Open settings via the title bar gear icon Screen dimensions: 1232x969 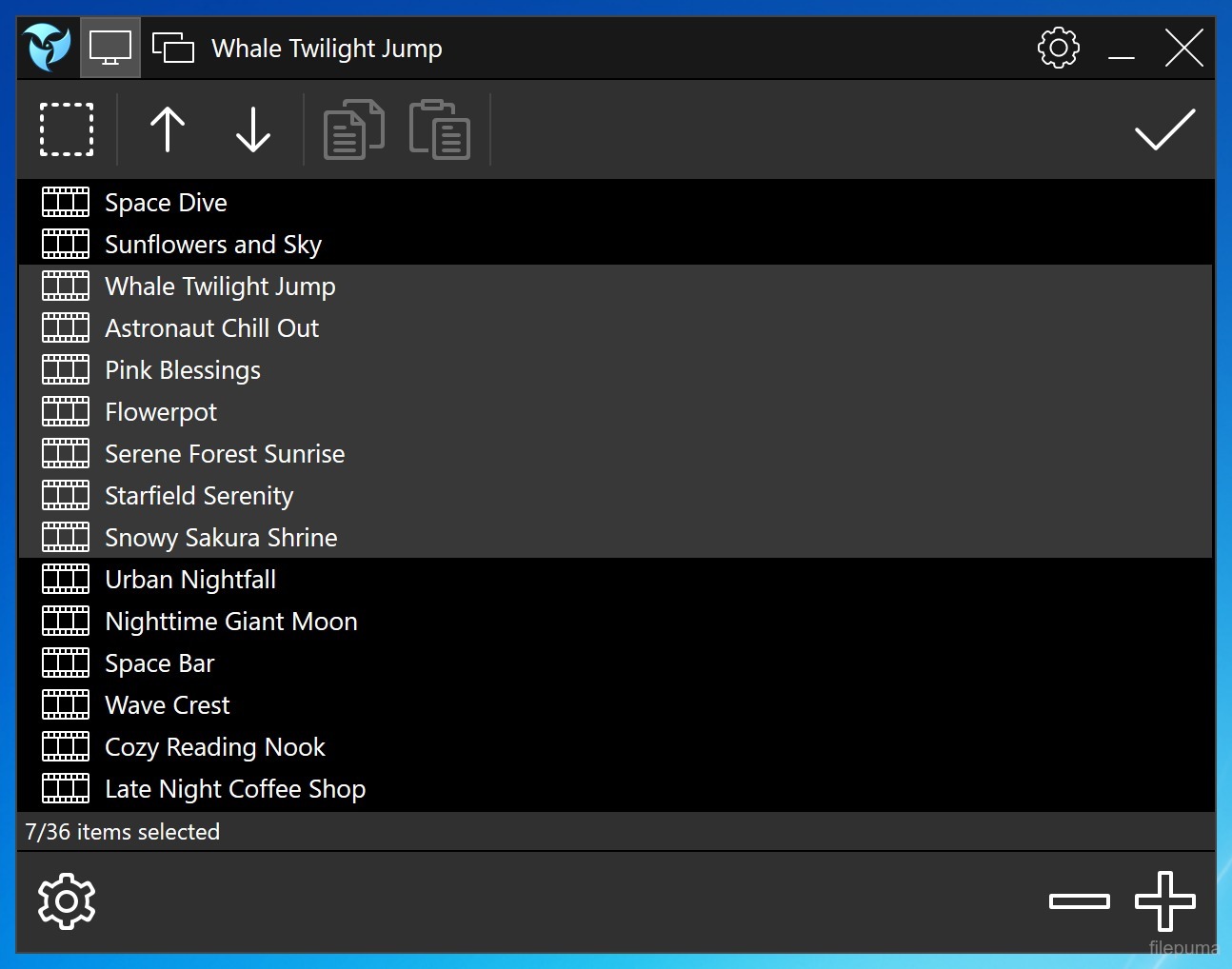pyautogui.click(x=1058, y=47)
